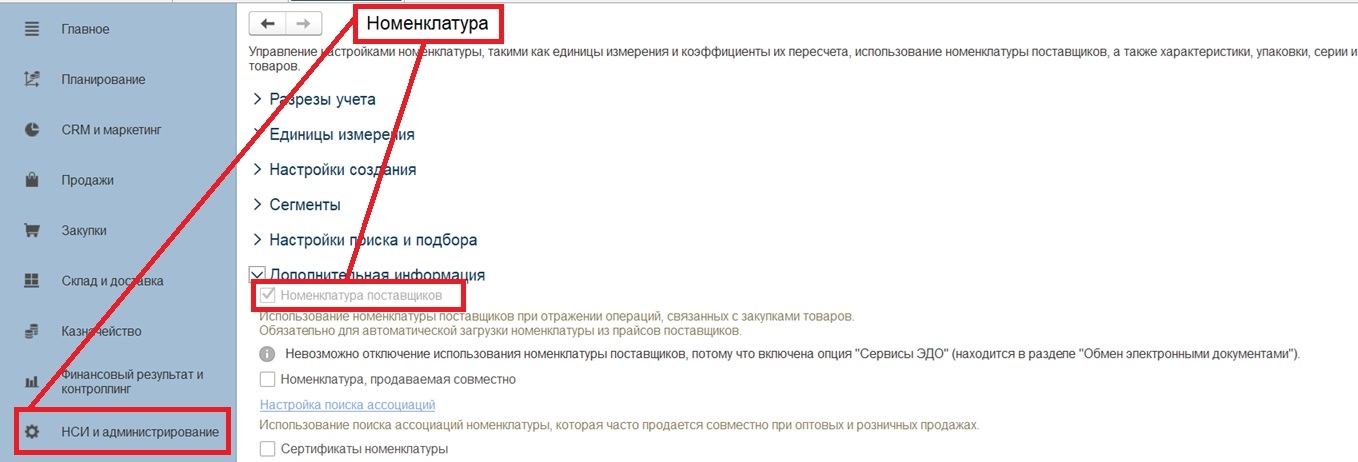Click the Склад и доставка grid icon
The image size is (1358, 462).
tap(32, 281)
